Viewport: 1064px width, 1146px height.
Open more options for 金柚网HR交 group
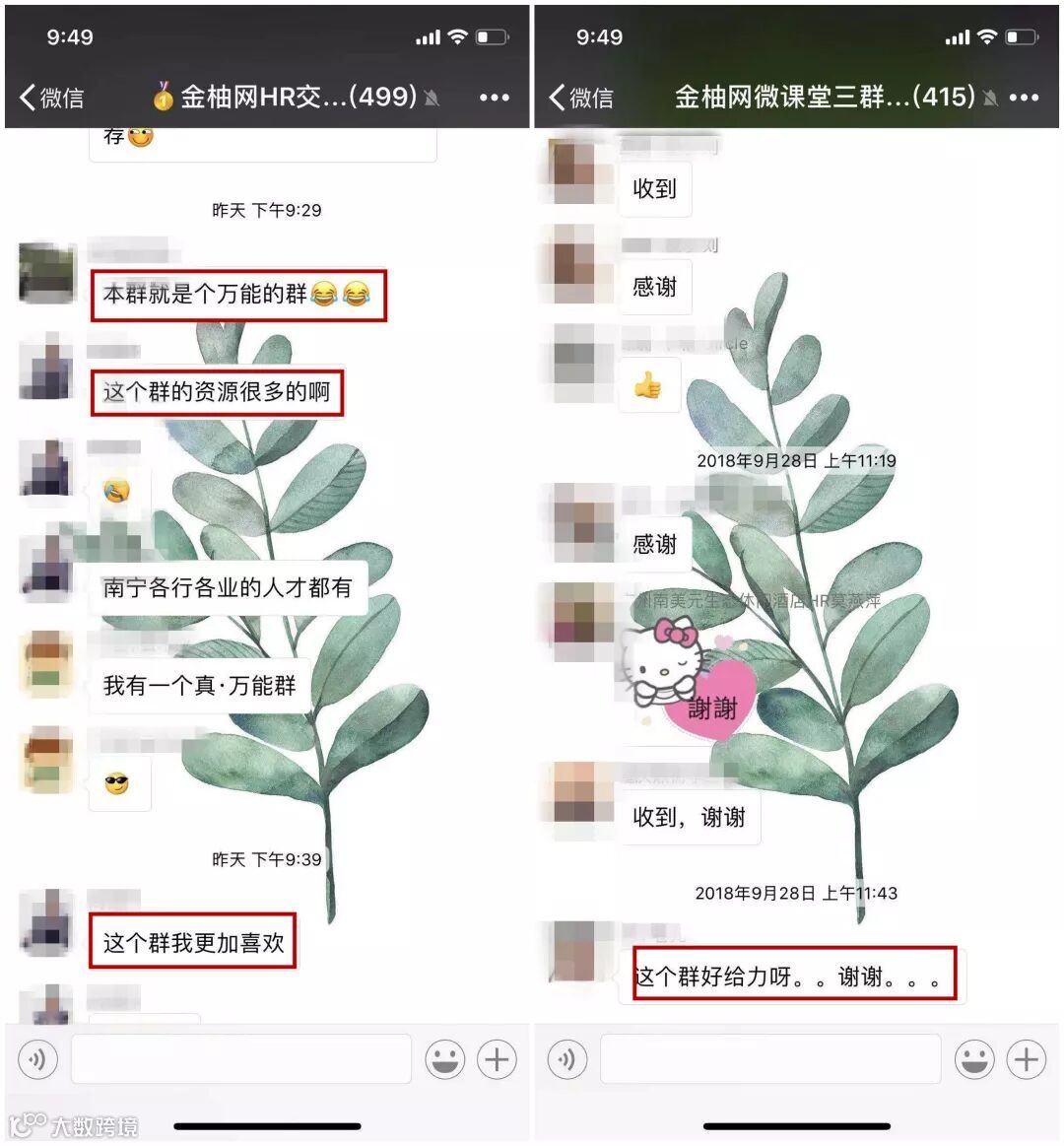(x=495, y=98)
